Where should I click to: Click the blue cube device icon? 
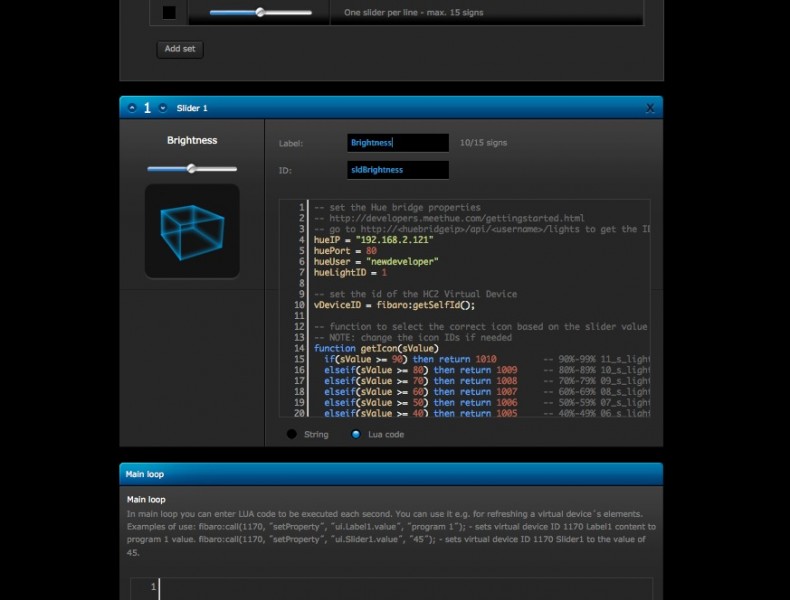pos(192,230)
